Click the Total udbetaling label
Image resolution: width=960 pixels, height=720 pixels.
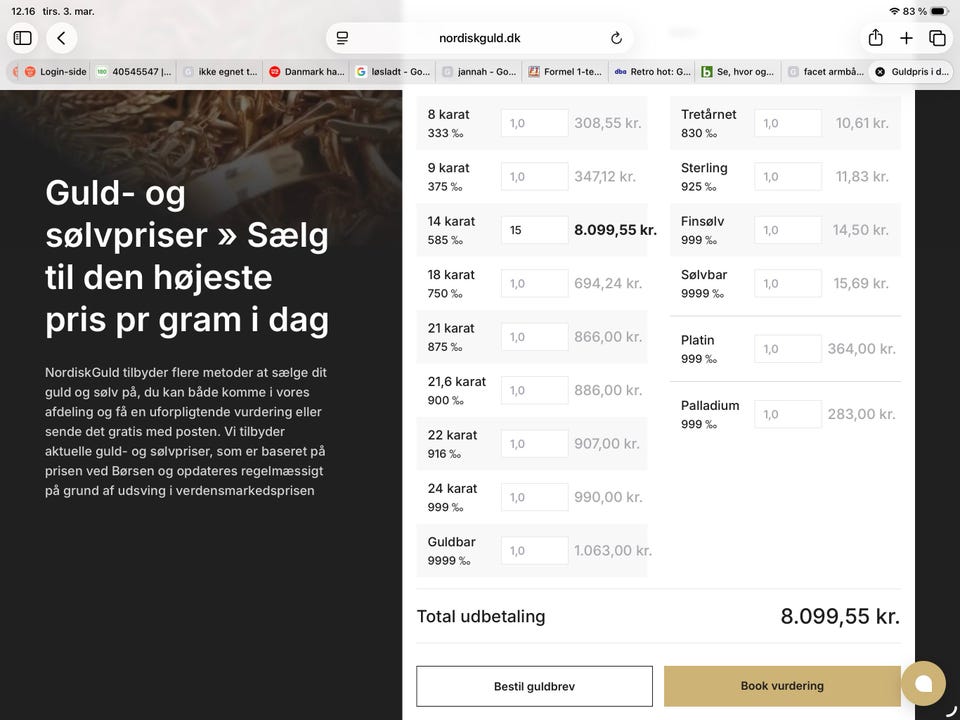point(481,617)
